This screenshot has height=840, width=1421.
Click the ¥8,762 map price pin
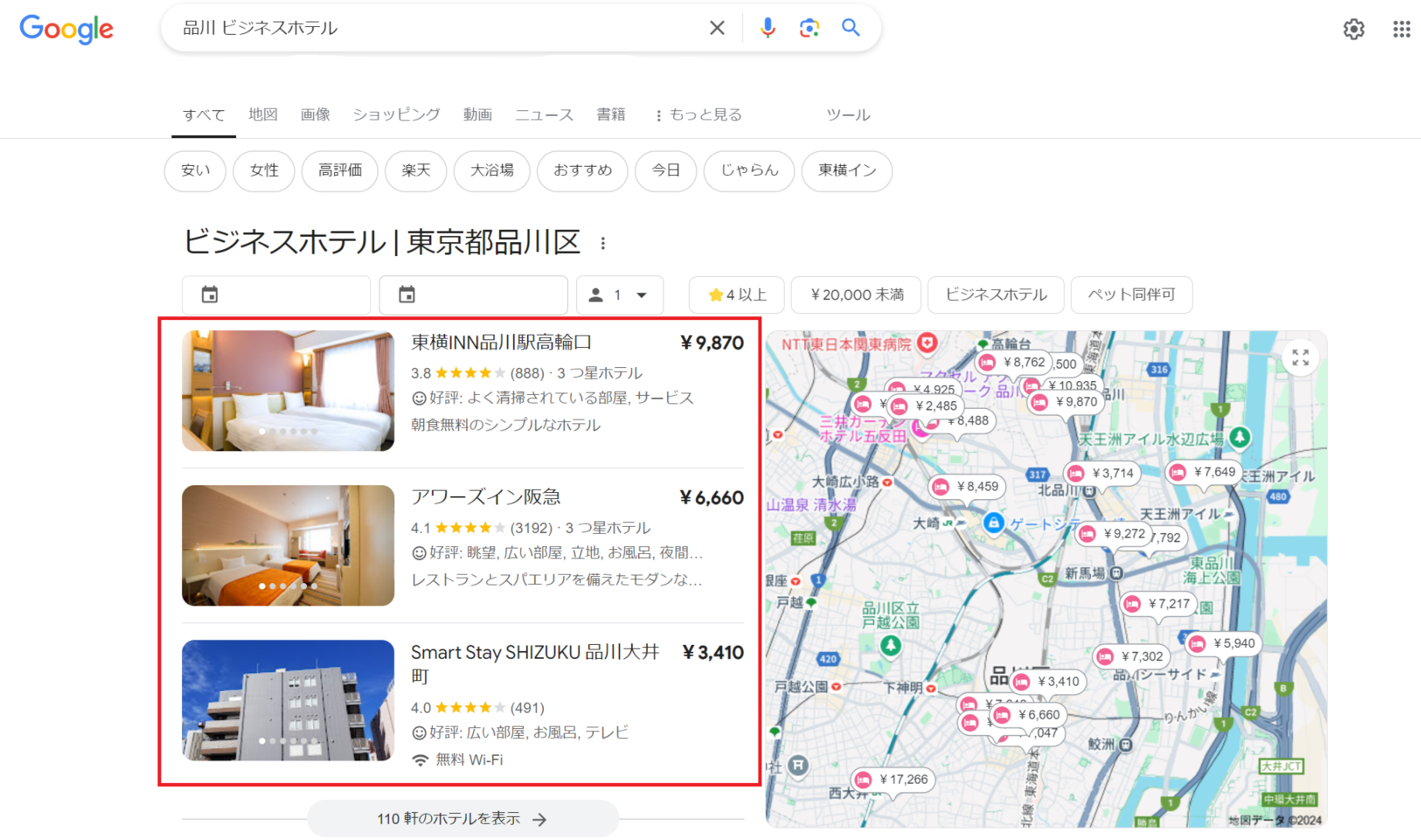pyautogui.click(x=1014, y=363)
